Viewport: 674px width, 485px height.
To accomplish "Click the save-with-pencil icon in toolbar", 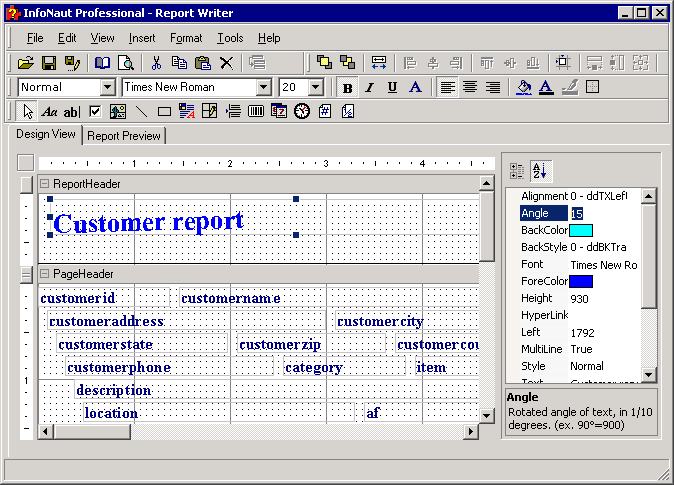I will 72,63.
